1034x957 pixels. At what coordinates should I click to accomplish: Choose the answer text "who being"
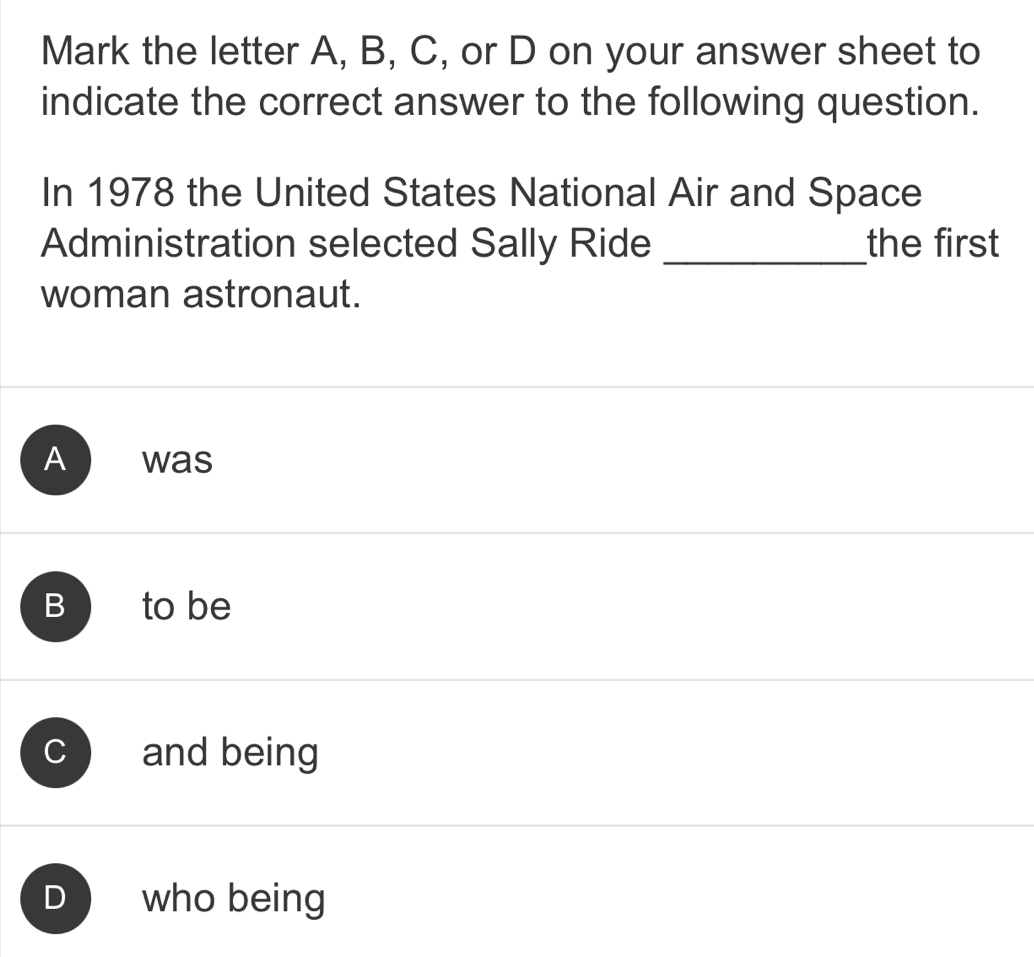(234, 899)
